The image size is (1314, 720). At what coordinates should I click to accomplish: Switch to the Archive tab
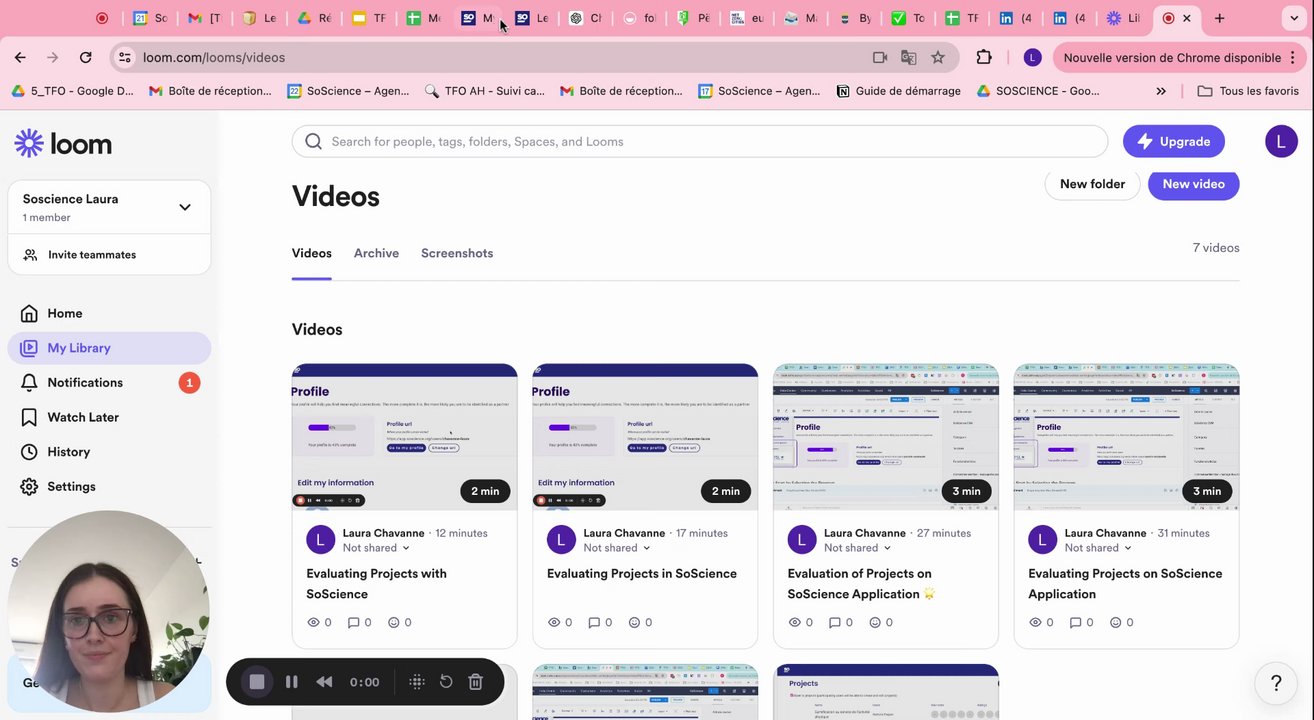[x=376, y=254]
